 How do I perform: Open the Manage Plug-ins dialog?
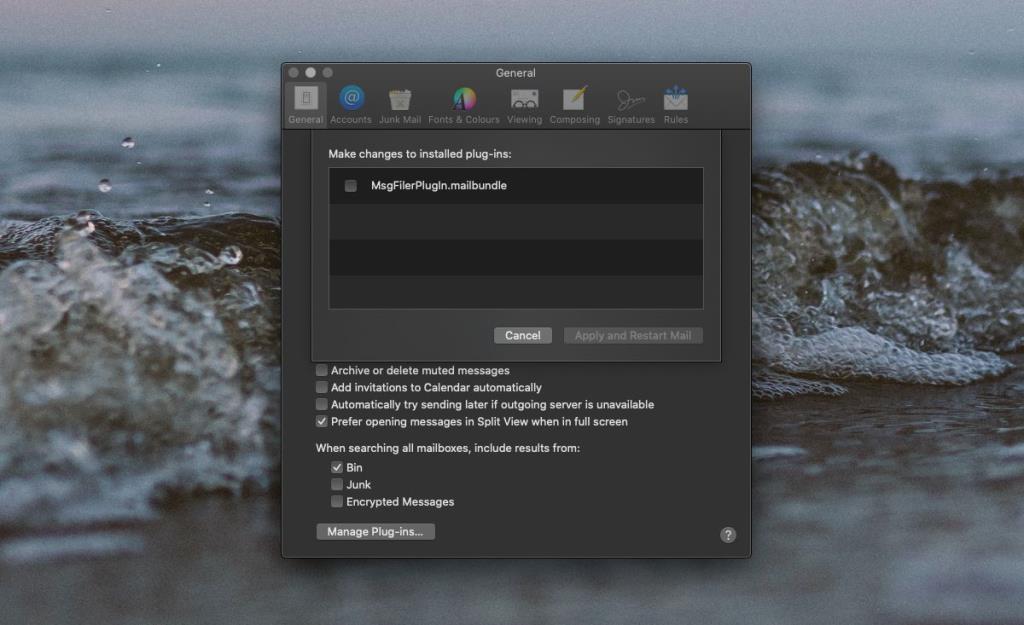click(x=375, y=531)
